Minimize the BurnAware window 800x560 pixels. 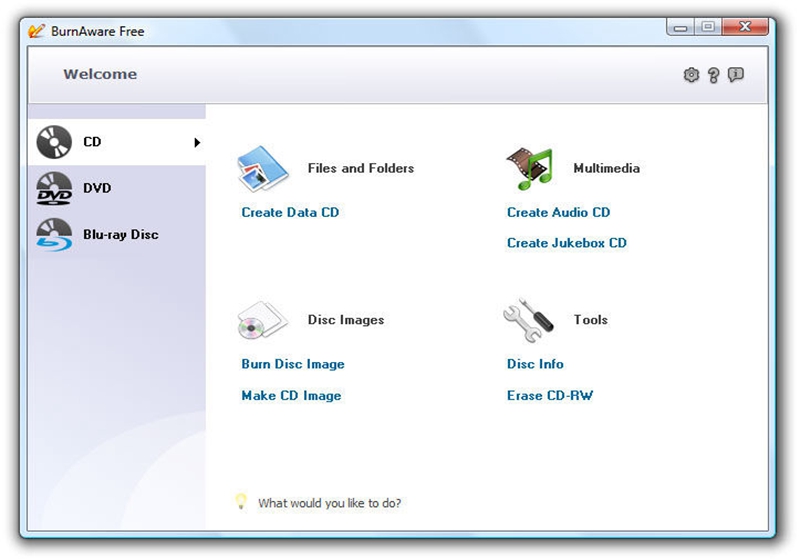click(680, 27)
